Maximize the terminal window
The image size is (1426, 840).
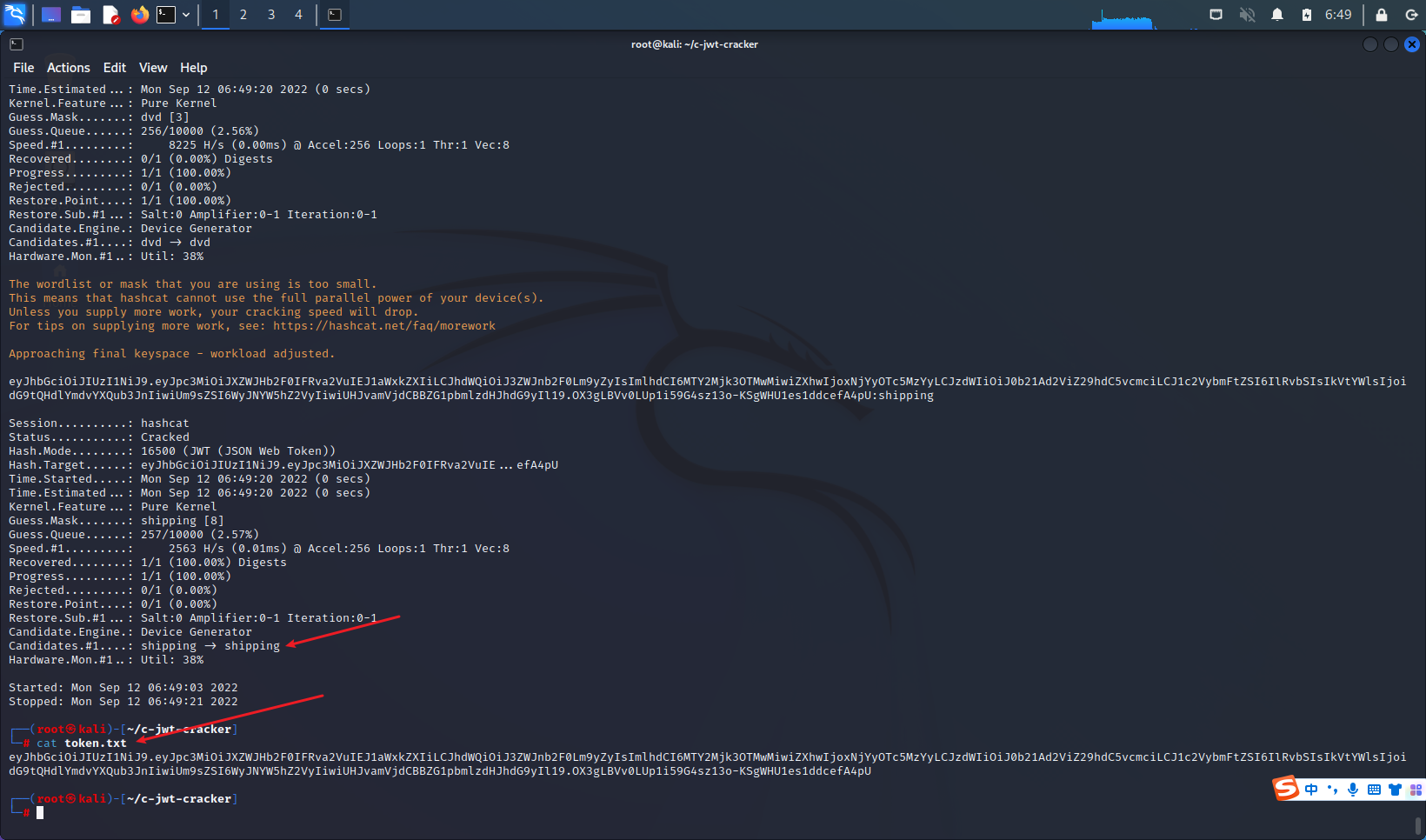(x=1391, y=44)
